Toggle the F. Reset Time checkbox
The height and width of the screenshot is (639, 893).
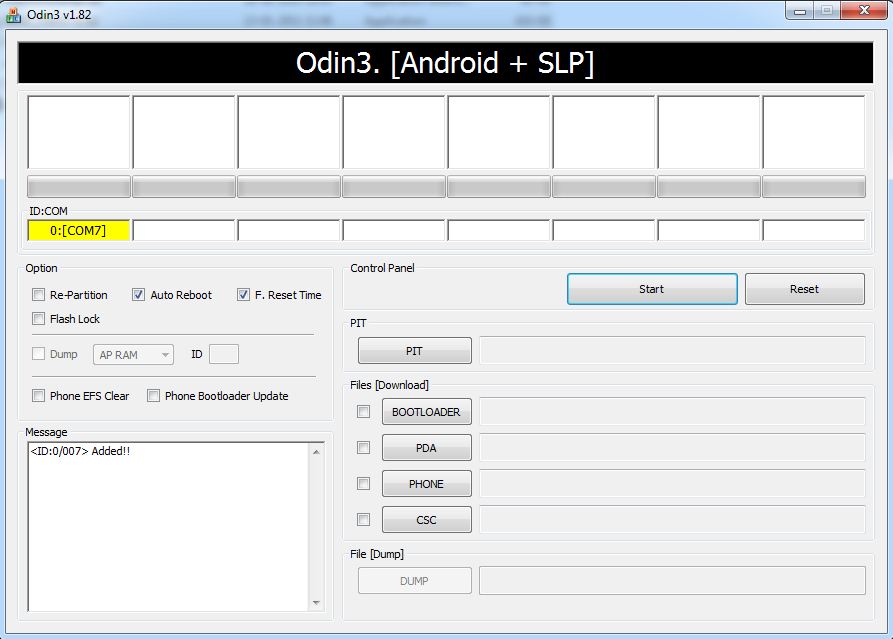pos(244,295)
